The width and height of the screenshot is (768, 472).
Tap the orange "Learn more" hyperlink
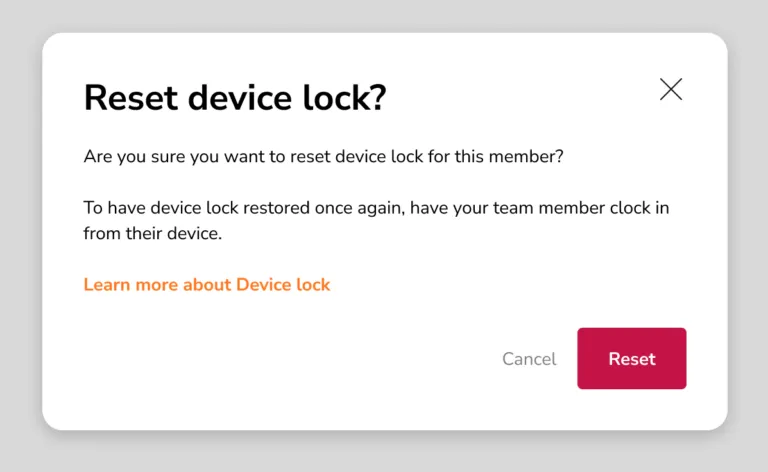coord(207,285)
